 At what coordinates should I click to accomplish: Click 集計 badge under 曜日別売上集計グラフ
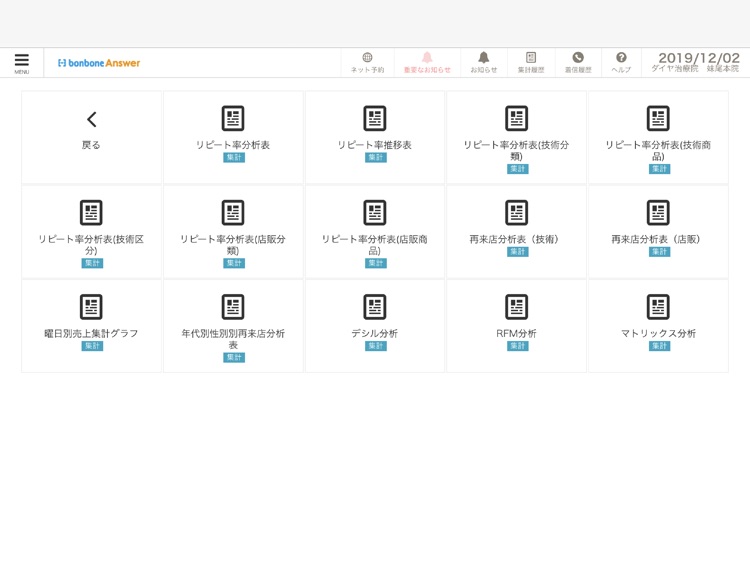[92, 346]
